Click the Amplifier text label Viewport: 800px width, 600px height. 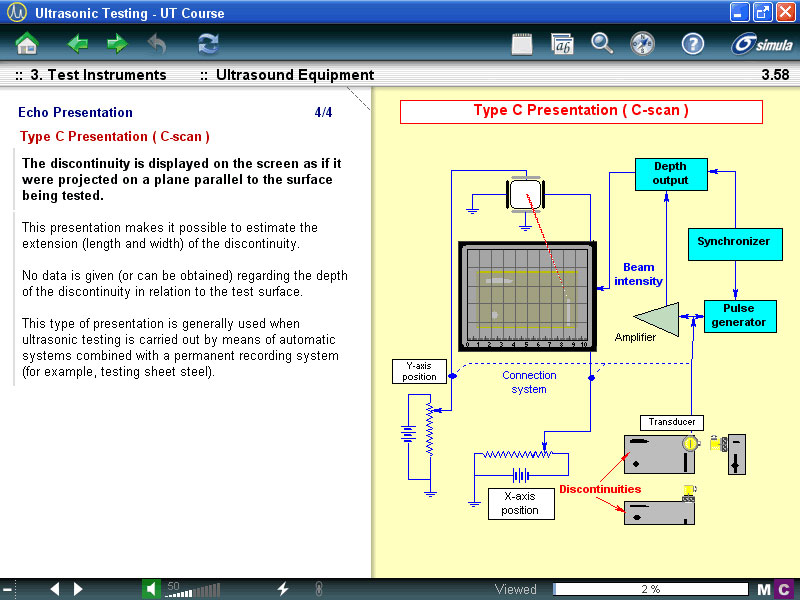click(x=635, y=337)
